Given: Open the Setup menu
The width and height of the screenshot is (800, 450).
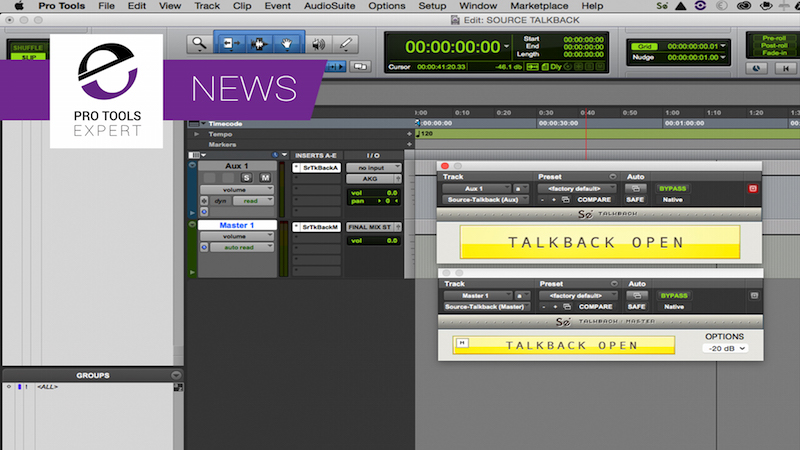Looking at the screenshot, I should [432, 6].
